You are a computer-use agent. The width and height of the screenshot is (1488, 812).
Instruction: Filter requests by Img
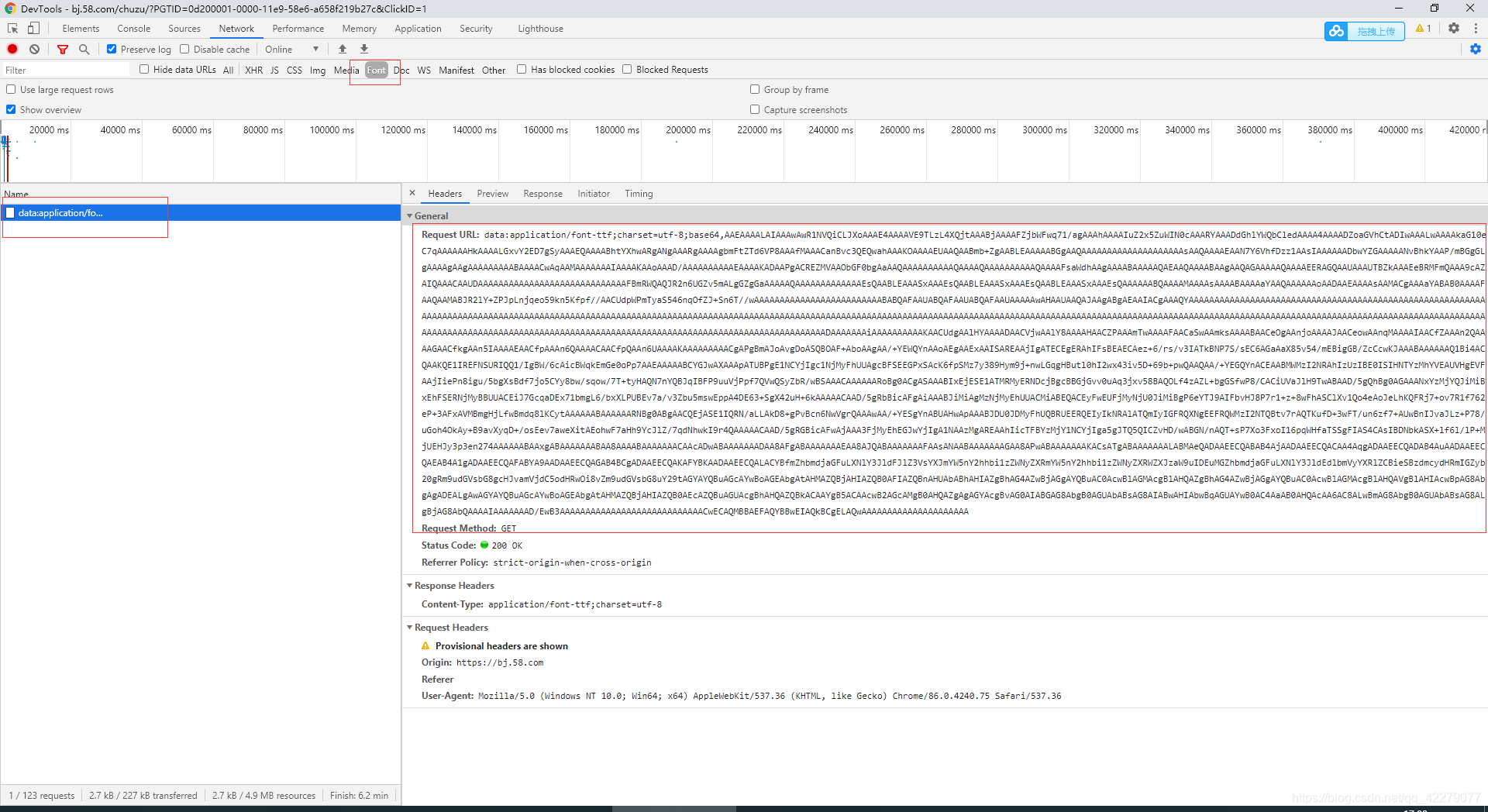[318, 70]
